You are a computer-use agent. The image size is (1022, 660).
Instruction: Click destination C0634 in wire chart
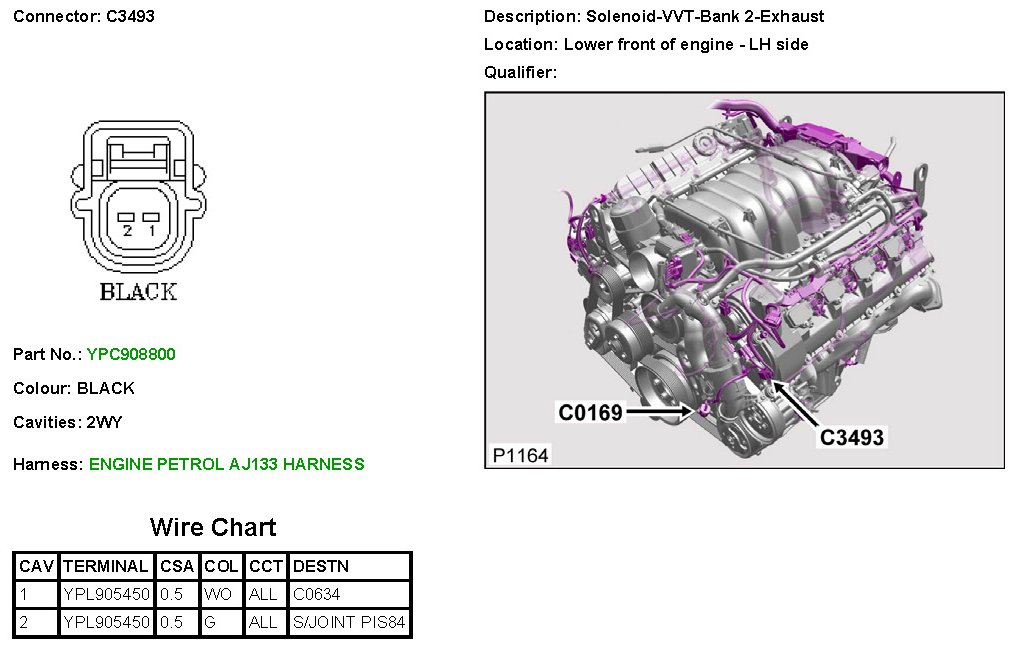[316, 594]
